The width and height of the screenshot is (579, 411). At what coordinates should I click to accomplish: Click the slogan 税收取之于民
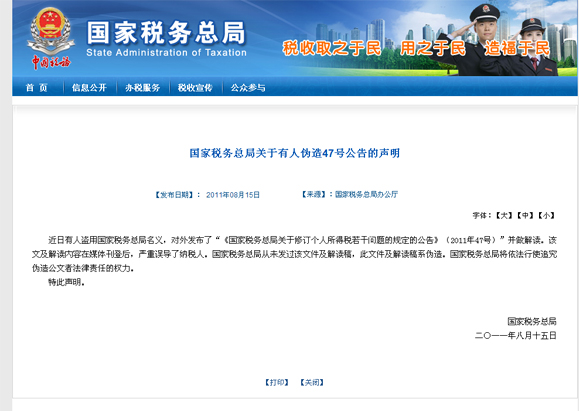[332, 48]
